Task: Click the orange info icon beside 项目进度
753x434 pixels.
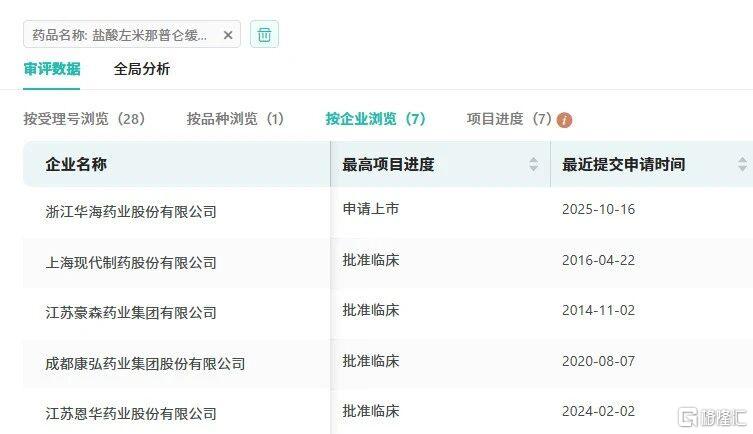Action: (x=565, y=120)
